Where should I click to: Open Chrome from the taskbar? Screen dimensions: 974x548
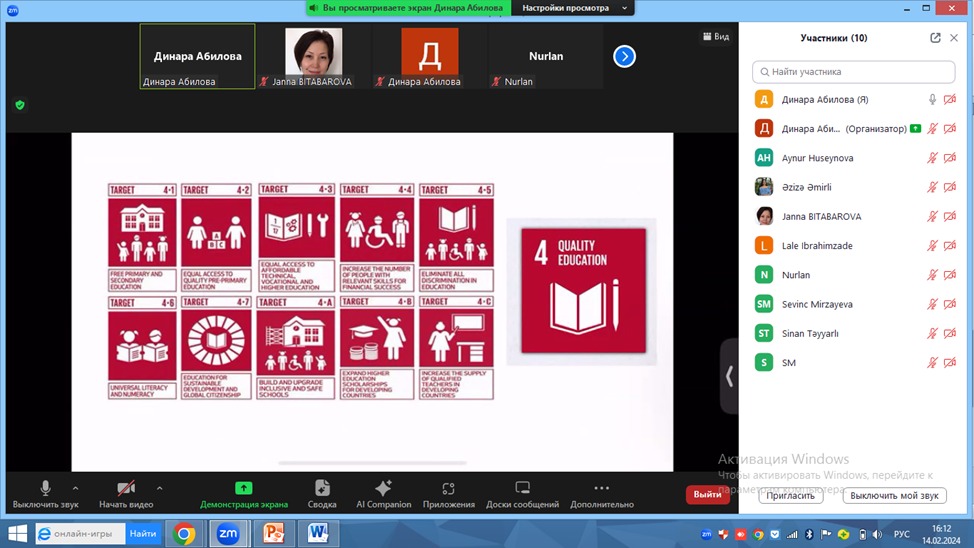pyautogui.click(x=184, y=534)
